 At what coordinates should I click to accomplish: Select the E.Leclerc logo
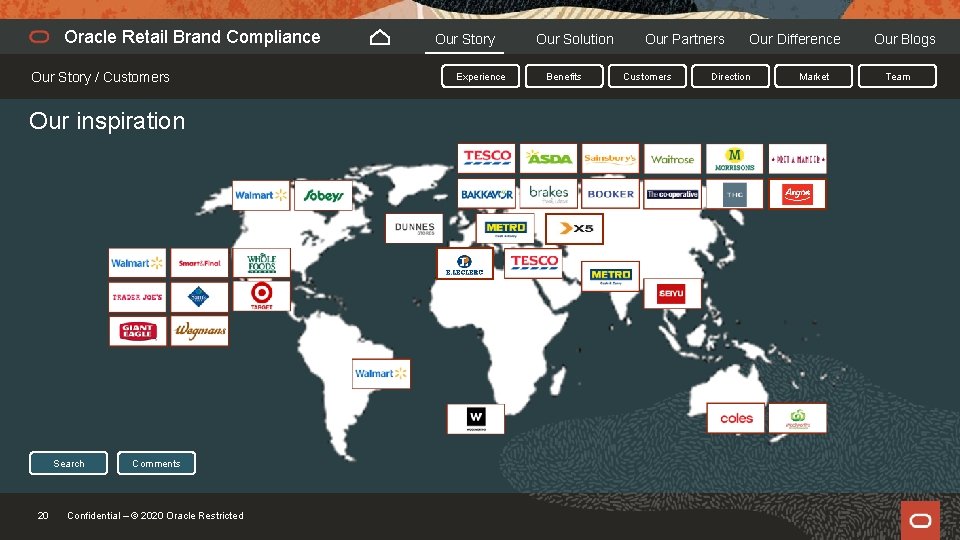click(x=465, y=264)
